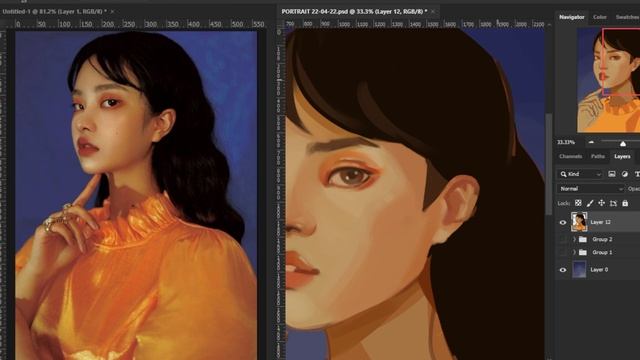
Task: Click the Group 2 folder icon
Action: [x=583, y=239]
